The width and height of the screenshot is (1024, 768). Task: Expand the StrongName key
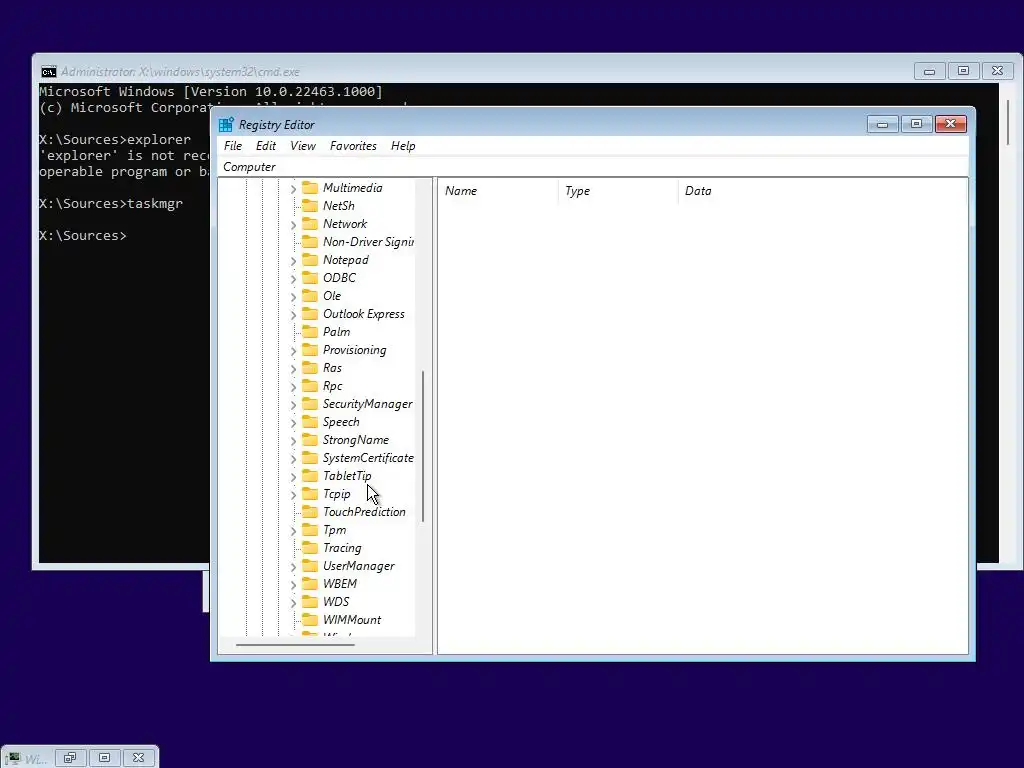pyautogui.click(x=293, y=441)
